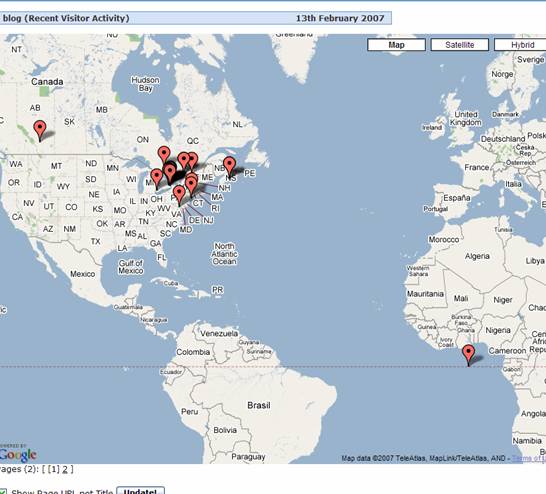The image size is (546, 494).
Task: Click the Update! button
Action: [x=140, y=491]
